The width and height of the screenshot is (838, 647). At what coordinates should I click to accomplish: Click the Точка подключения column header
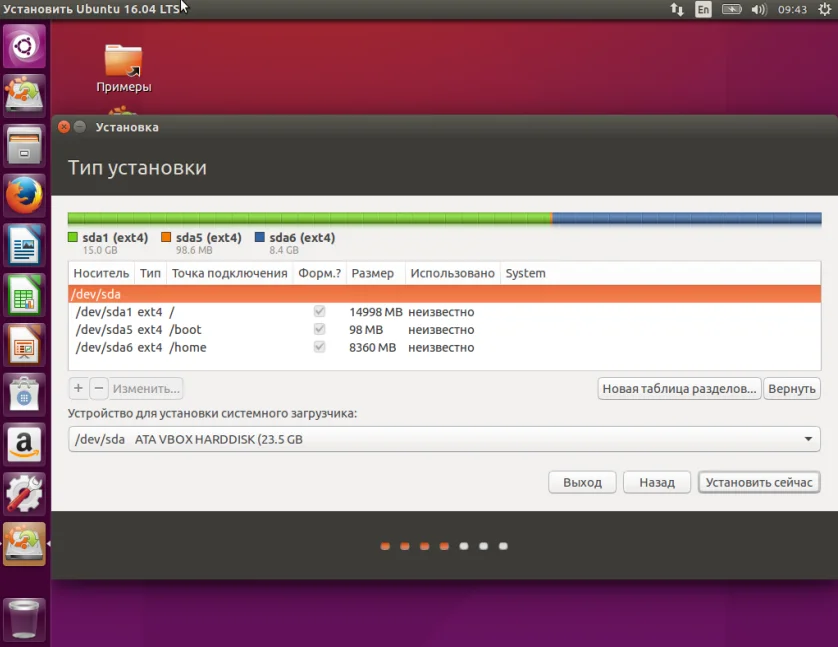tap(230, 273)
